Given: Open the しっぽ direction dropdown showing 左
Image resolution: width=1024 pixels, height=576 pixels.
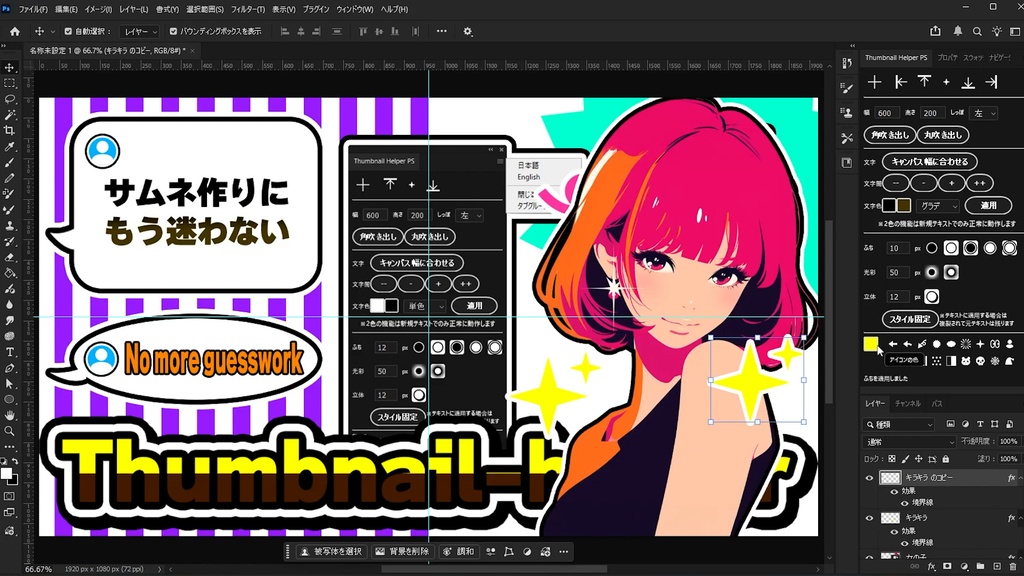Looking at the screenshot, I should click(x=984, y=113).
